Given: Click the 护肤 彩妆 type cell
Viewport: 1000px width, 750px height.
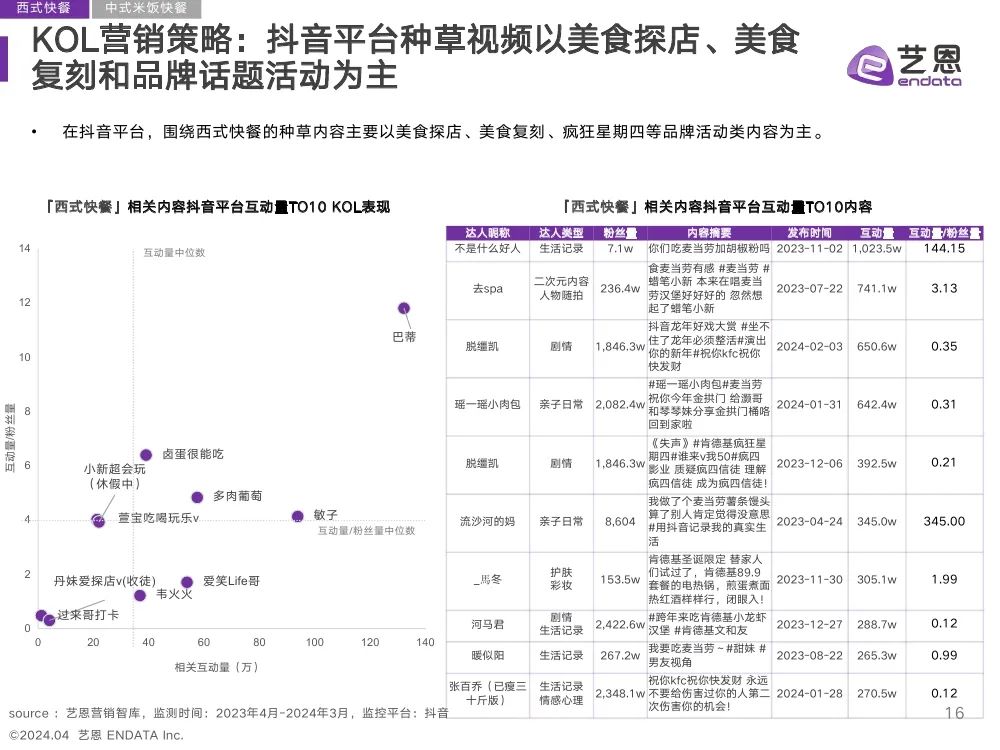Looking at the screenshot, I should 561,579.
